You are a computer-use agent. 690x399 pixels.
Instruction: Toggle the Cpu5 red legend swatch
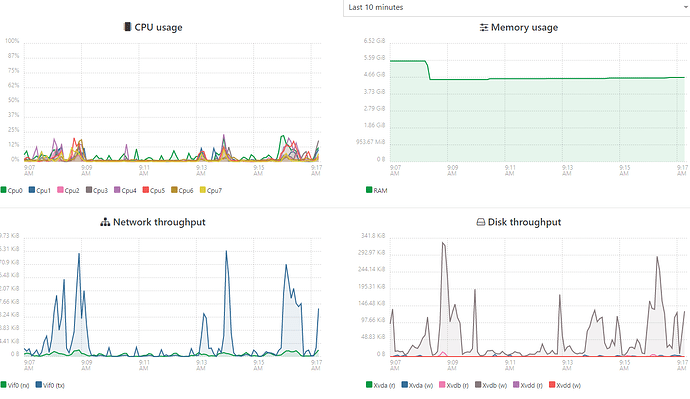146,190
